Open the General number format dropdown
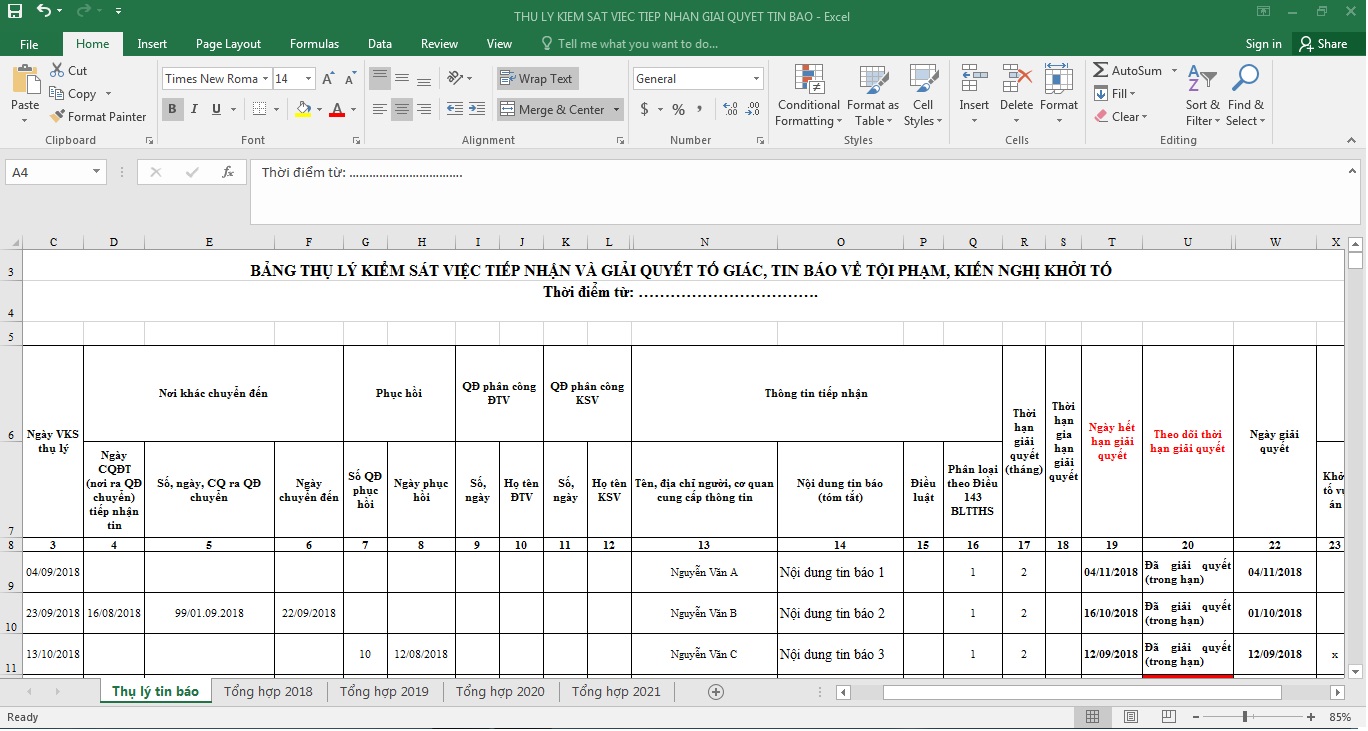This screenshot has height=731, width=1368. point(756,79)
